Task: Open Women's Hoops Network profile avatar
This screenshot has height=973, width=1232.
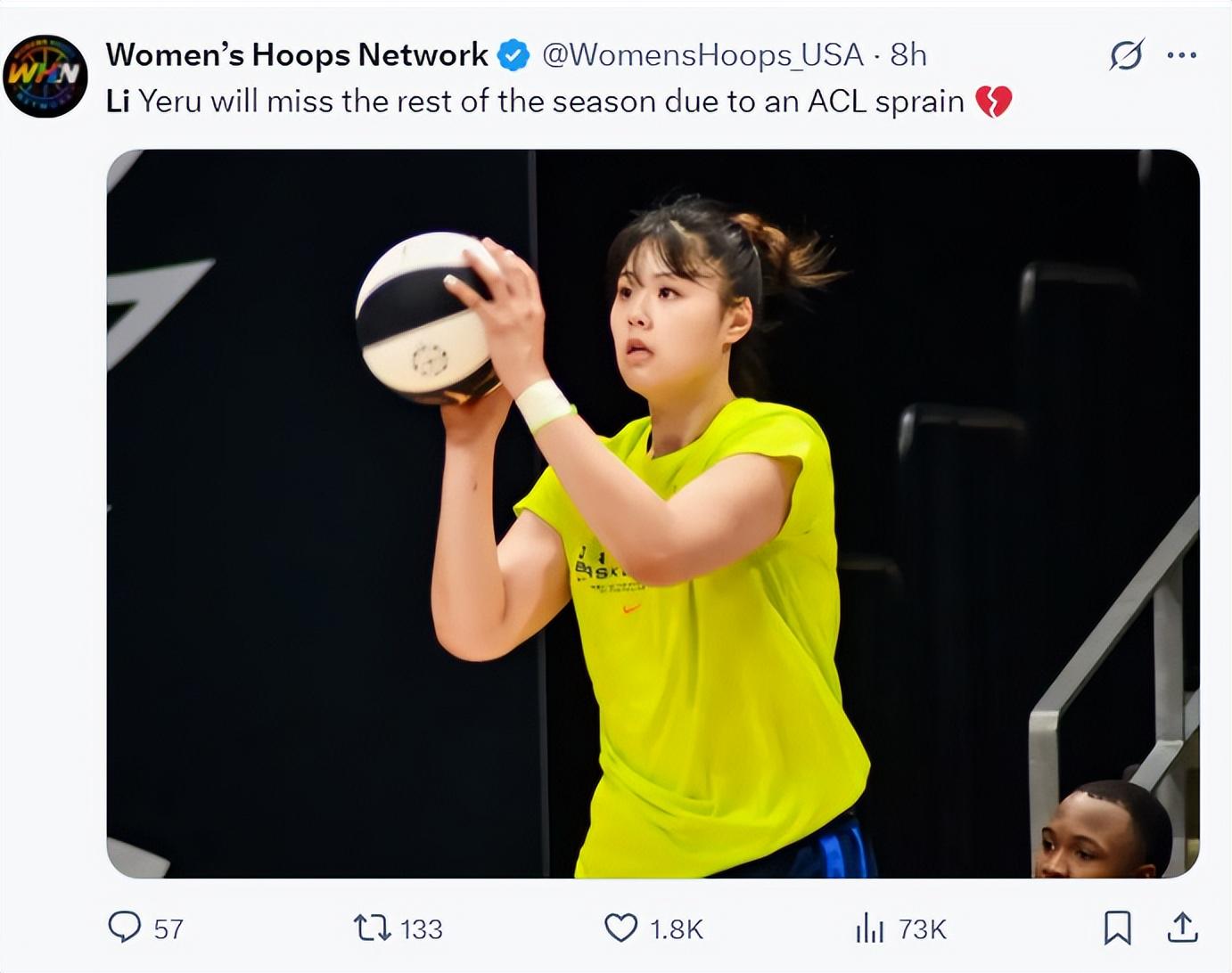Action: click(x=45, y=77)
